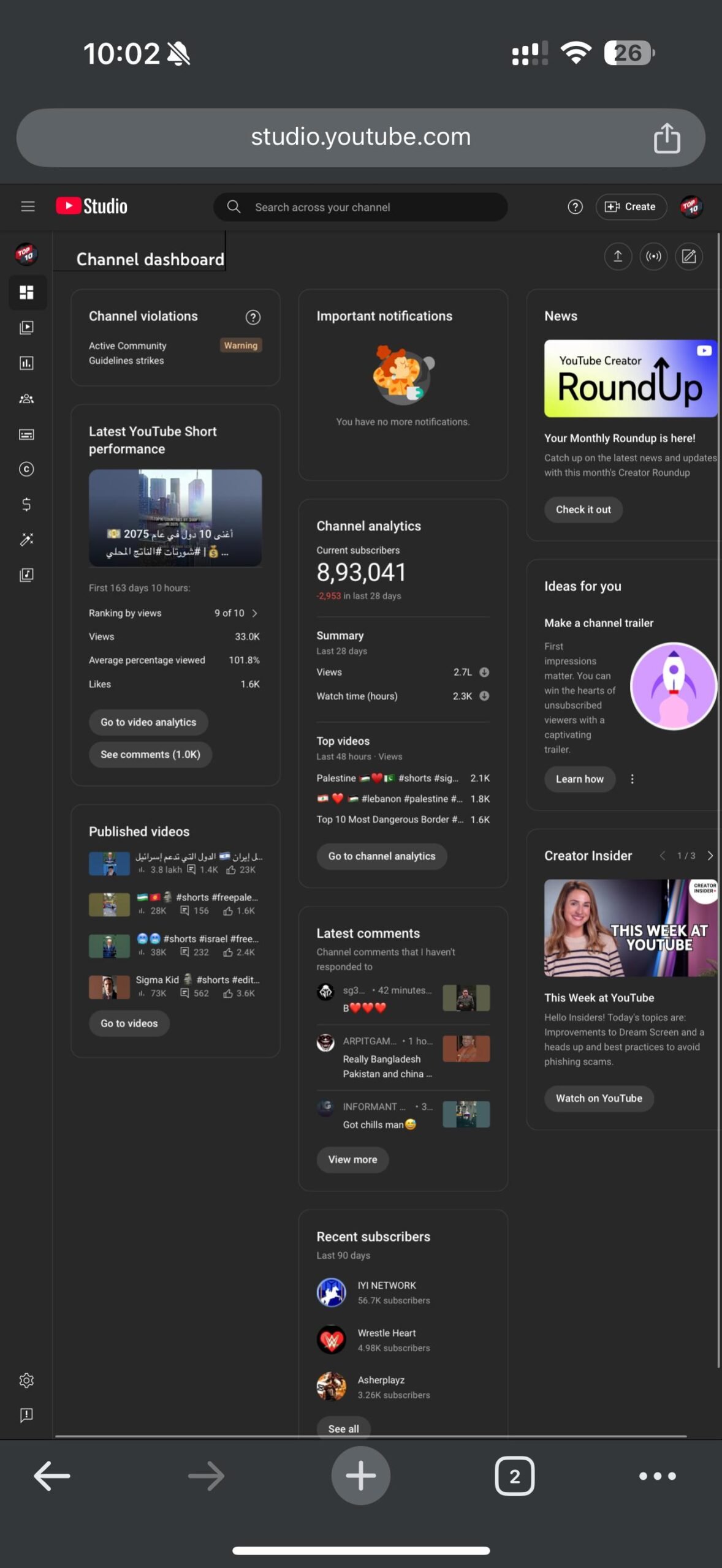The height and width of the screenshot is (1568, 722).
Task: Expand the Ranking by views chevron
Action: (254, 613)
